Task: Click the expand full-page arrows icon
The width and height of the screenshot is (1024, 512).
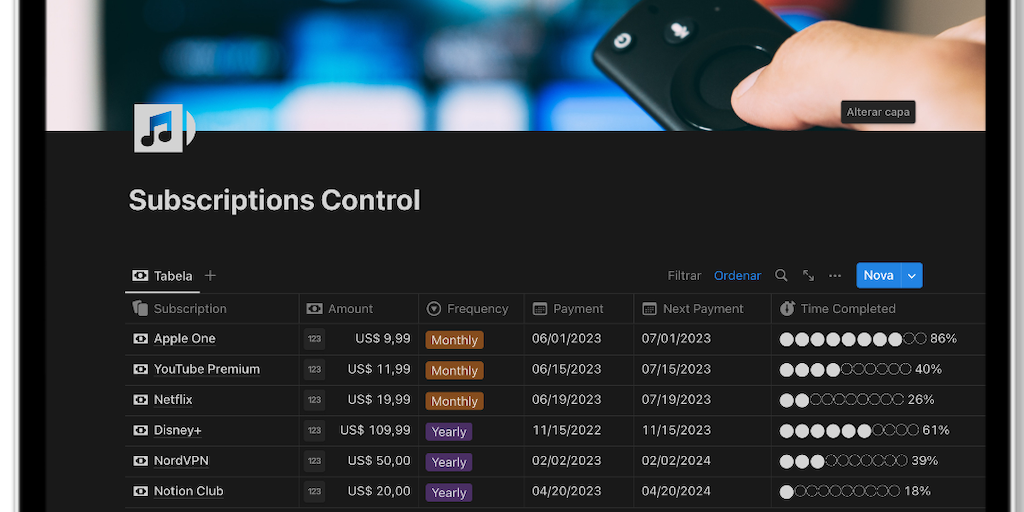Action: tap(808, 276)
